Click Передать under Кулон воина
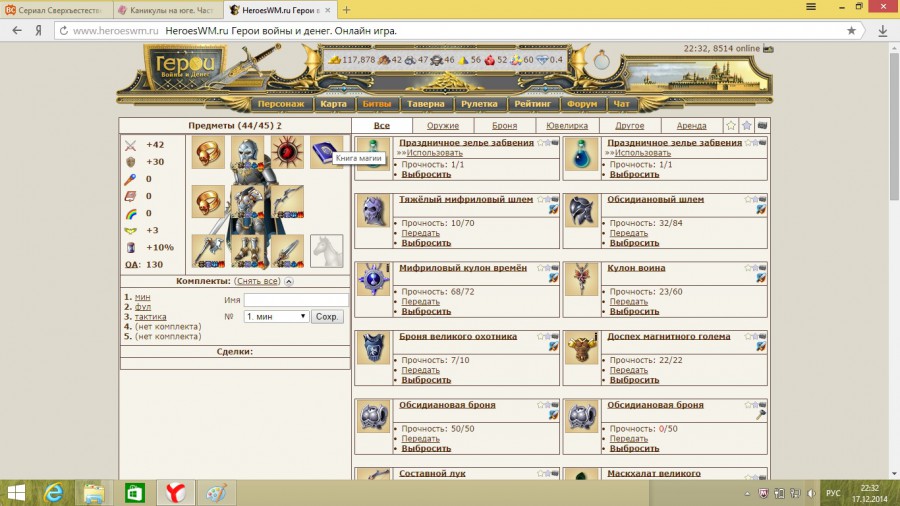This screenshot has height=506, width=900. point(629,301)
